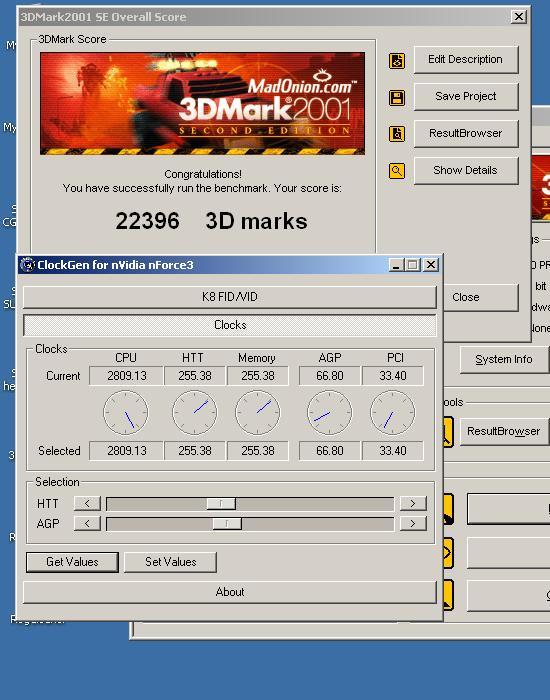The image size is (550, 700).
Task: Click ResultBrowser button in the 3DMark main window
Action: tap(504, 431)
